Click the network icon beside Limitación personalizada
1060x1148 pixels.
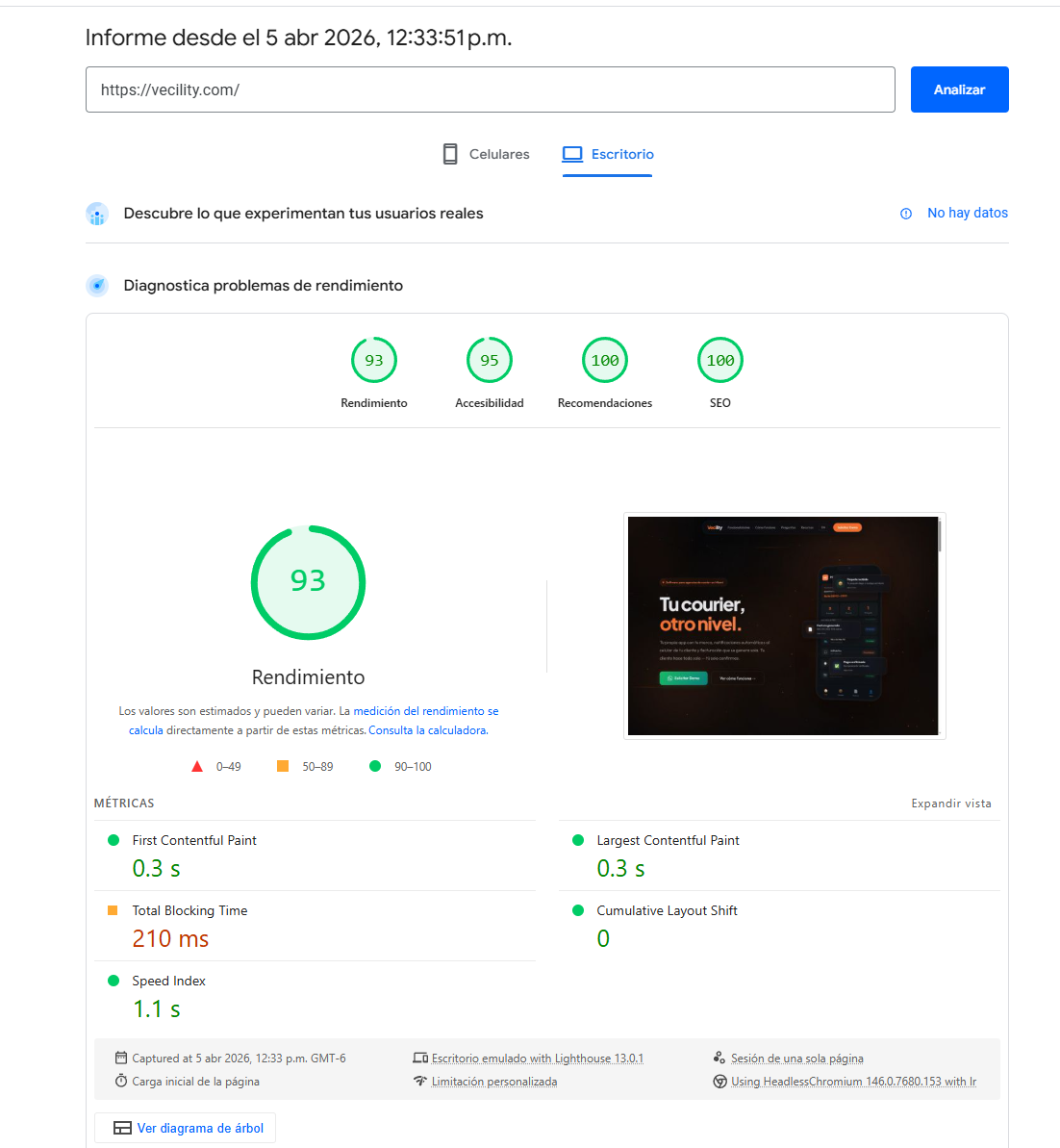(420, 1082)
